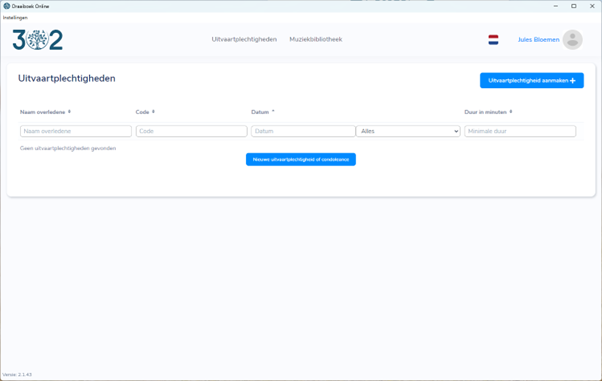This screenshot has height=381, width=602.
Task: Switch language via the Dutch flag icon
Action: tap(493, 40)
